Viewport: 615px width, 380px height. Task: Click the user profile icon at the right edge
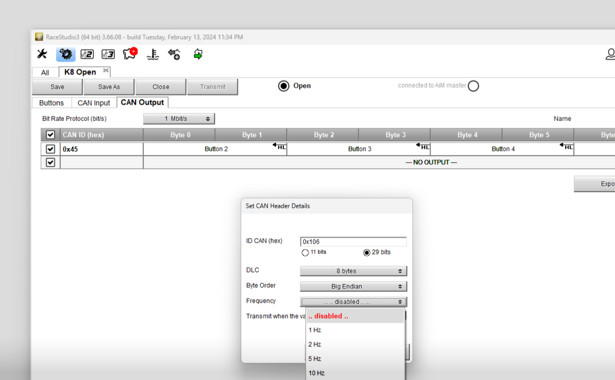(610, 54)
